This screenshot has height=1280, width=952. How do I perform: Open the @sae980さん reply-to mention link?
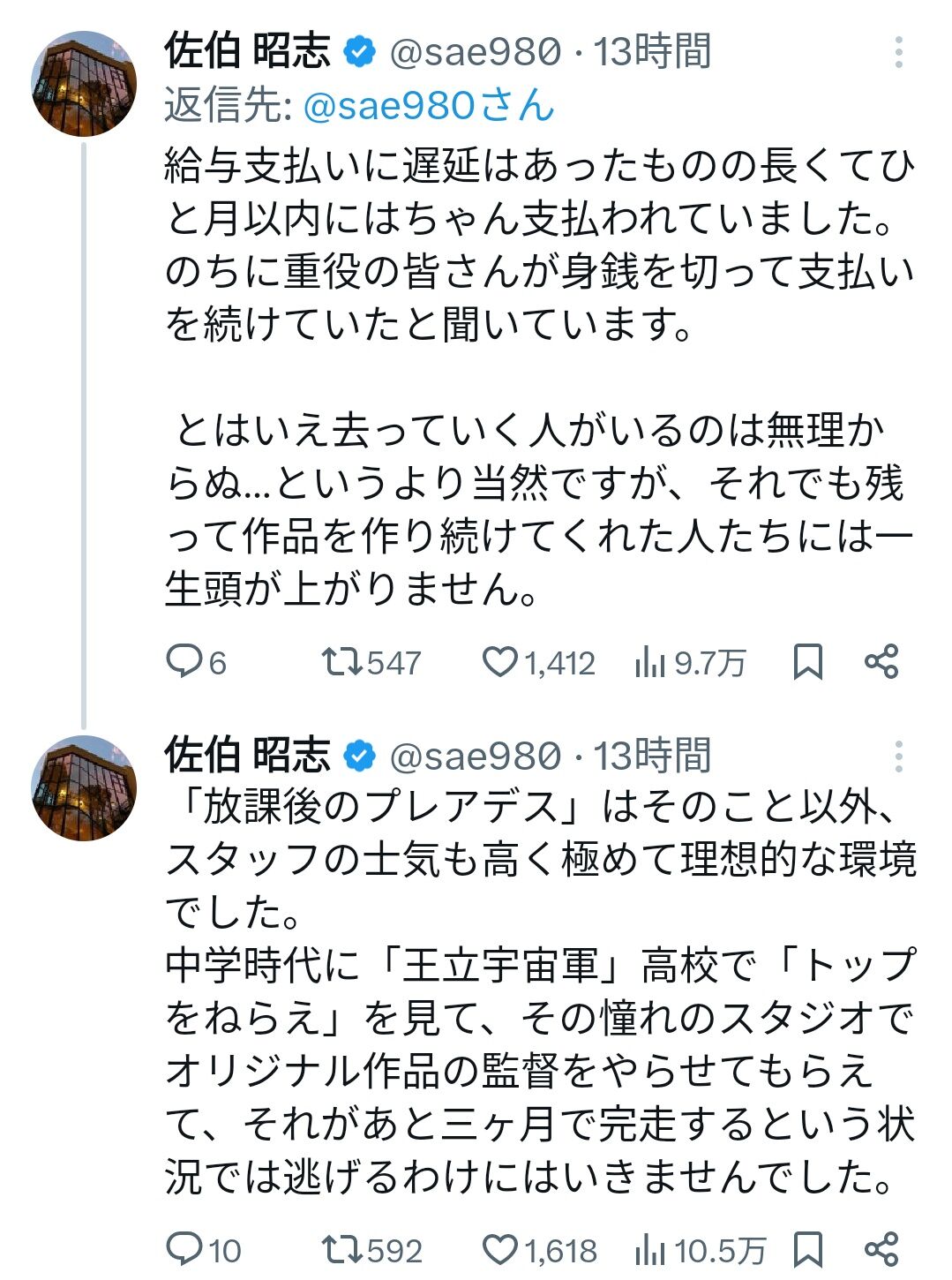[x=429, y=106]
